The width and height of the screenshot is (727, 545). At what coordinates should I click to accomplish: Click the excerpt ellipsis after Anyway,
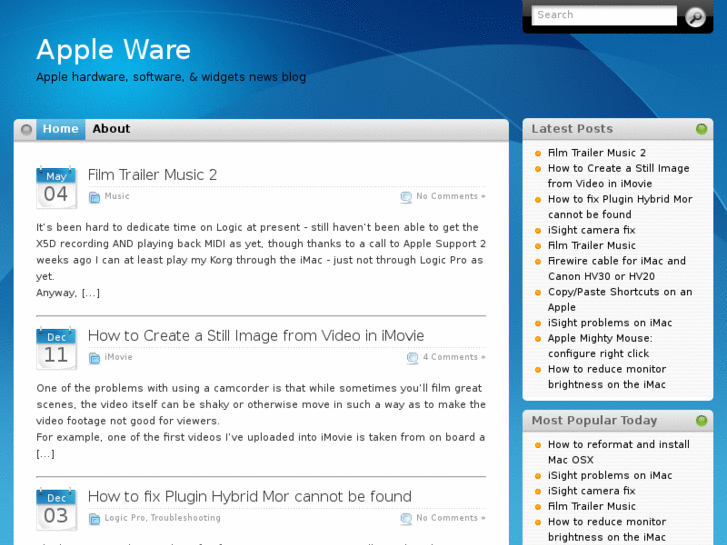click(x=91, y=293)
